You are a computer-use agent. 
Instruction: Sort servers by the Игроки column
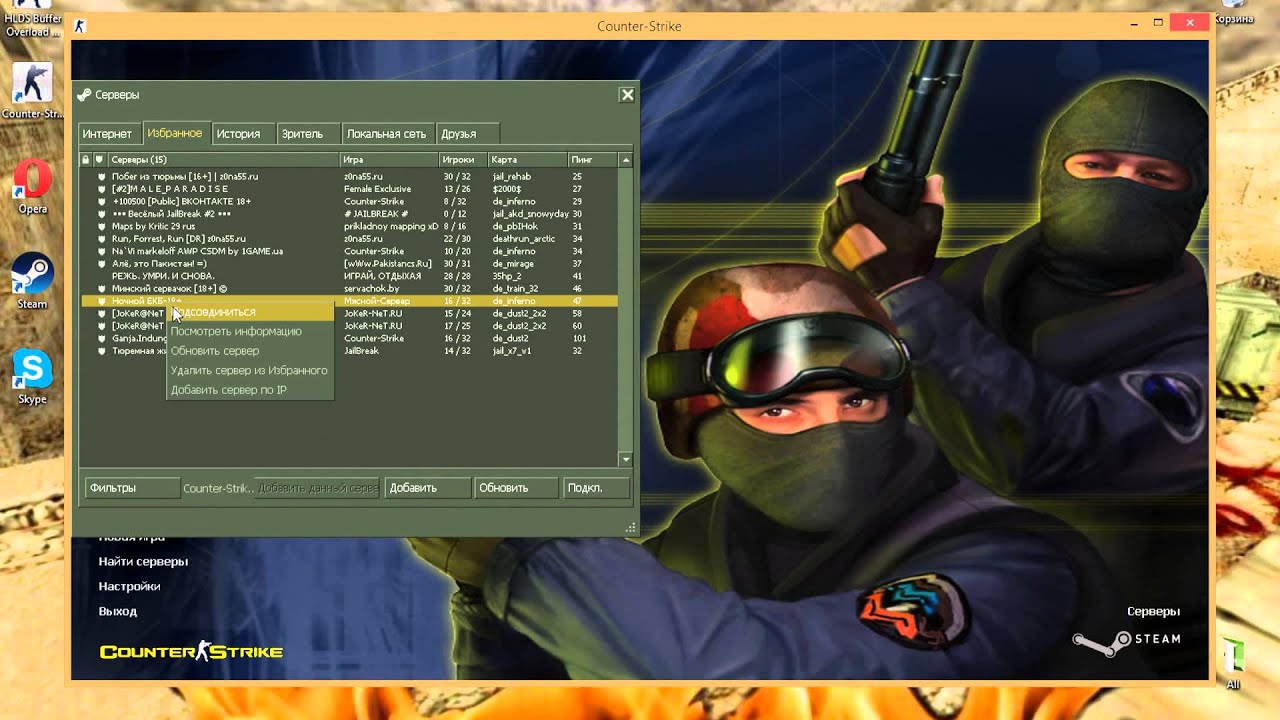click(464, 160)
